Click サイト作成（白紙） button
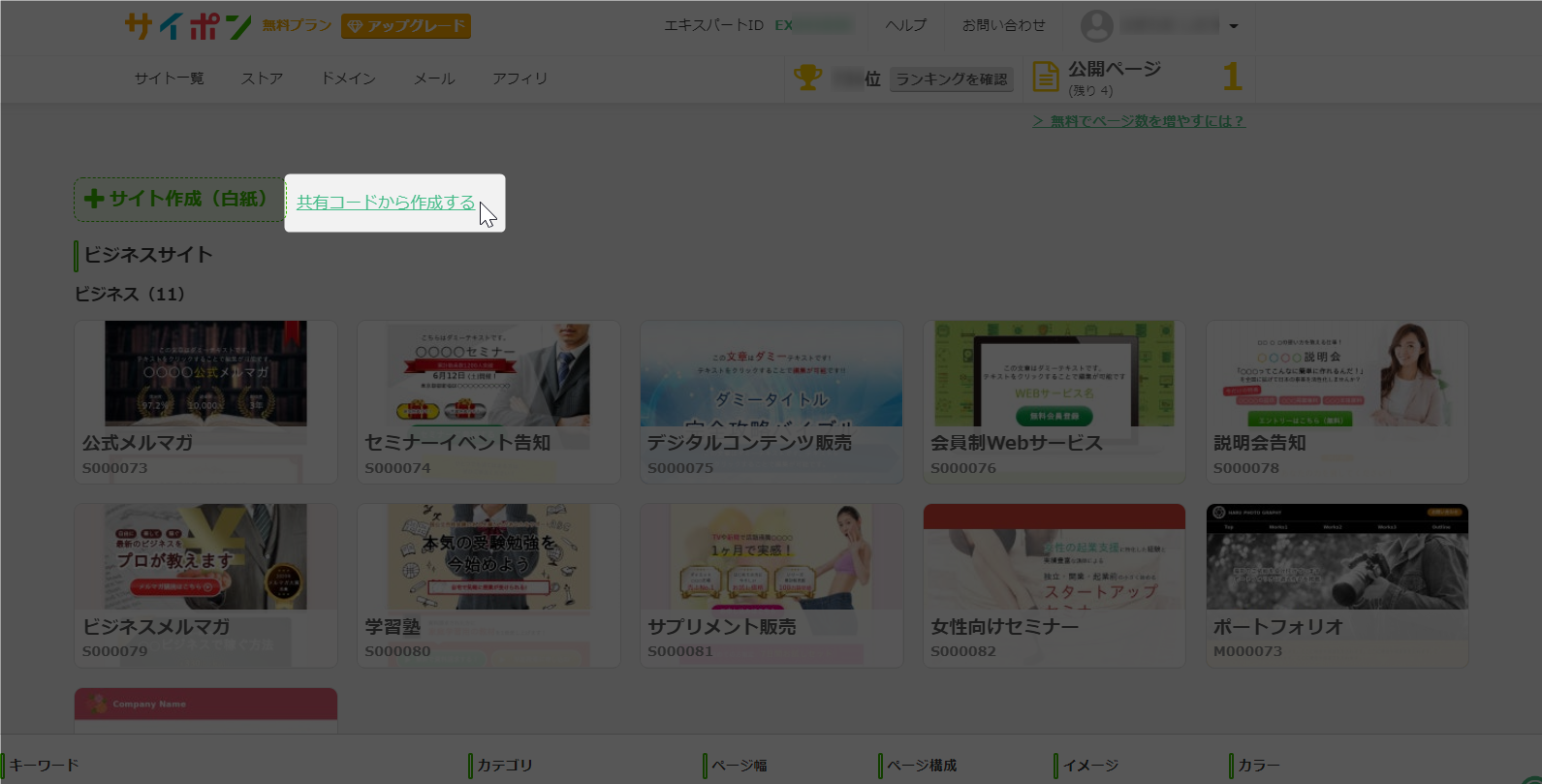Screen dimensions: 1542x784 pos(179,200)
